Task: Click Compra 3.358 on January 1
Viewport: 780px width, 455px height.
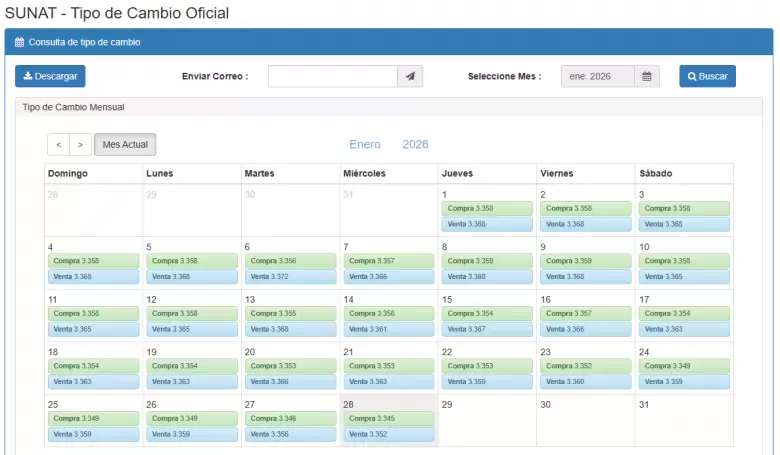Action: click(487, 208)
